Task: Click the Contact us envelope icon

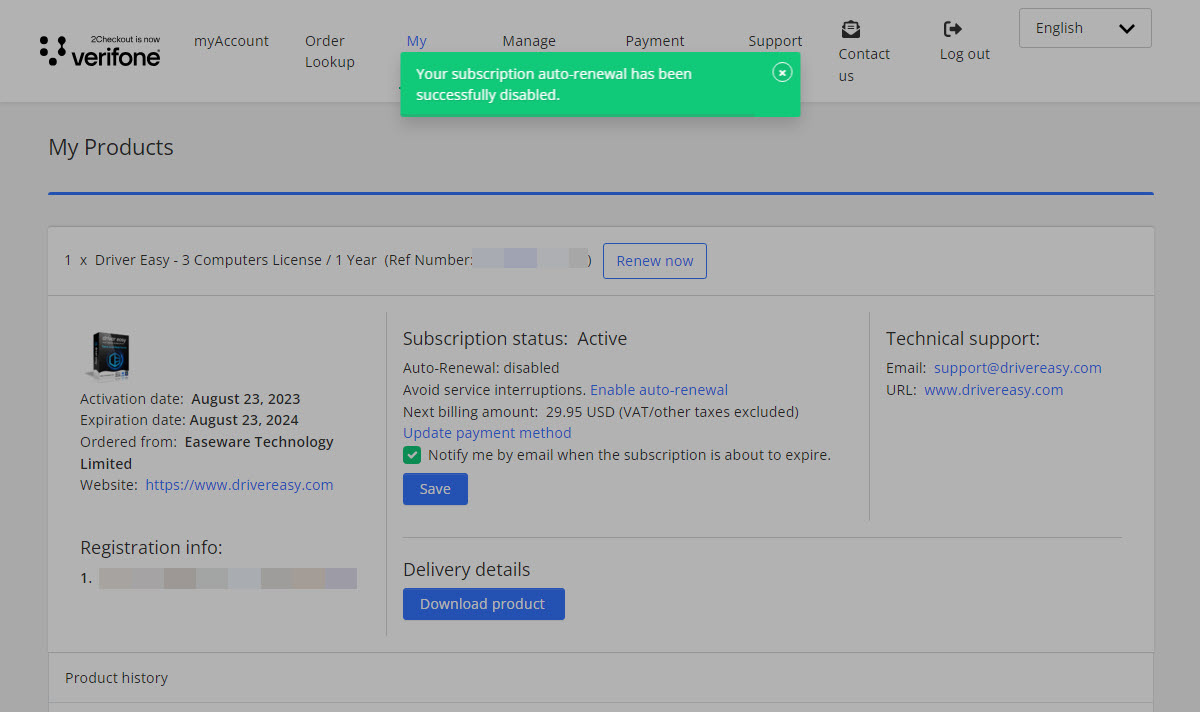Action: (850, 29)
